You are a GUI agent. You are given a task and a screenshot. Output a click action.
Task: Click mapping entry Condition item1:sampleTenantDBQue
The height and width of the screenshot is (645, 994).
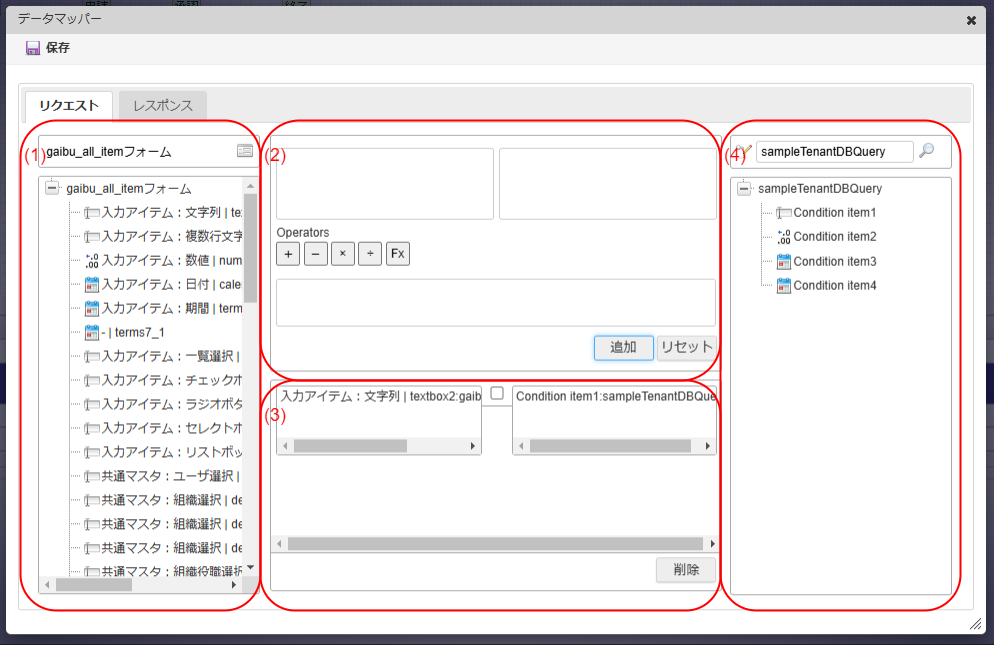[x=616, y=396]
